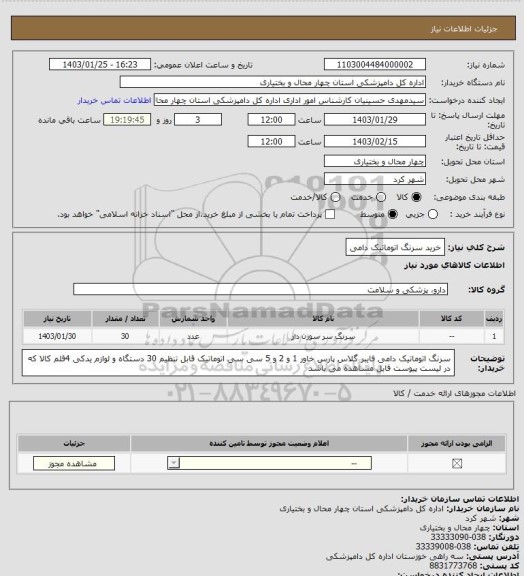Viewport: 524px width, 576px height.
Task: Click the buyer notes text area
Action: [x=238, y=363]
